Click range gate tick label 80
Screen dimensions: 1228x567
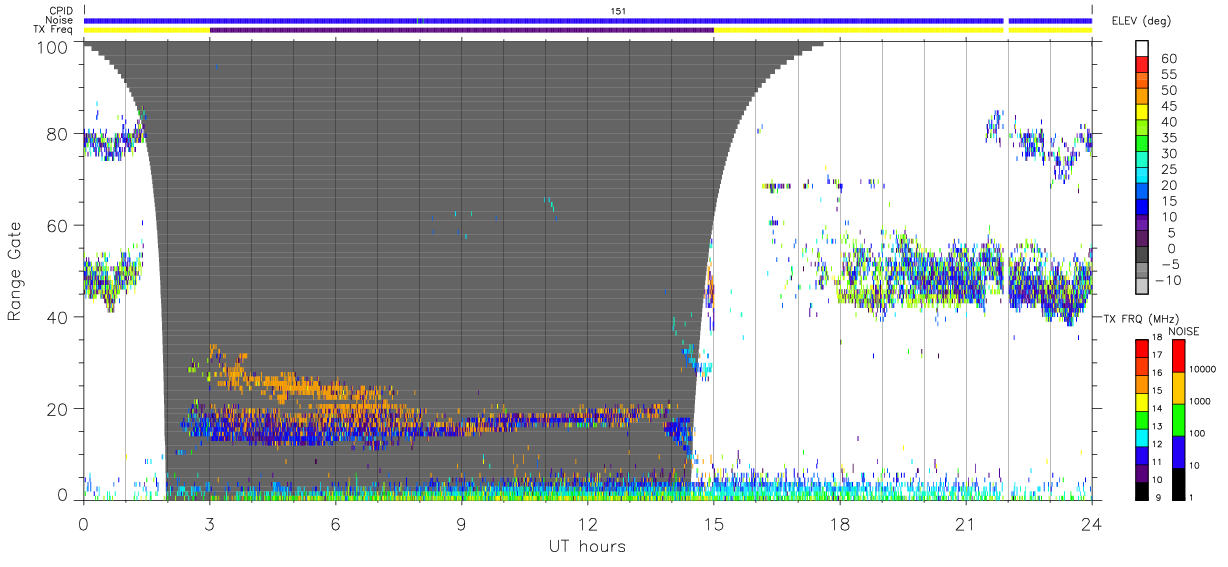tap(58, 134)
